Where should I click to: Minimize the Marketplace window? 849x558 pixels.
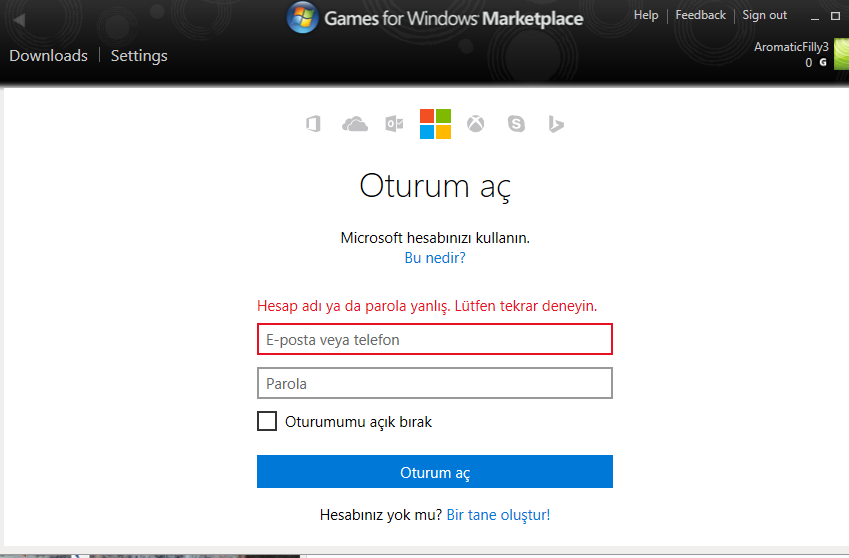pos(815,17)
